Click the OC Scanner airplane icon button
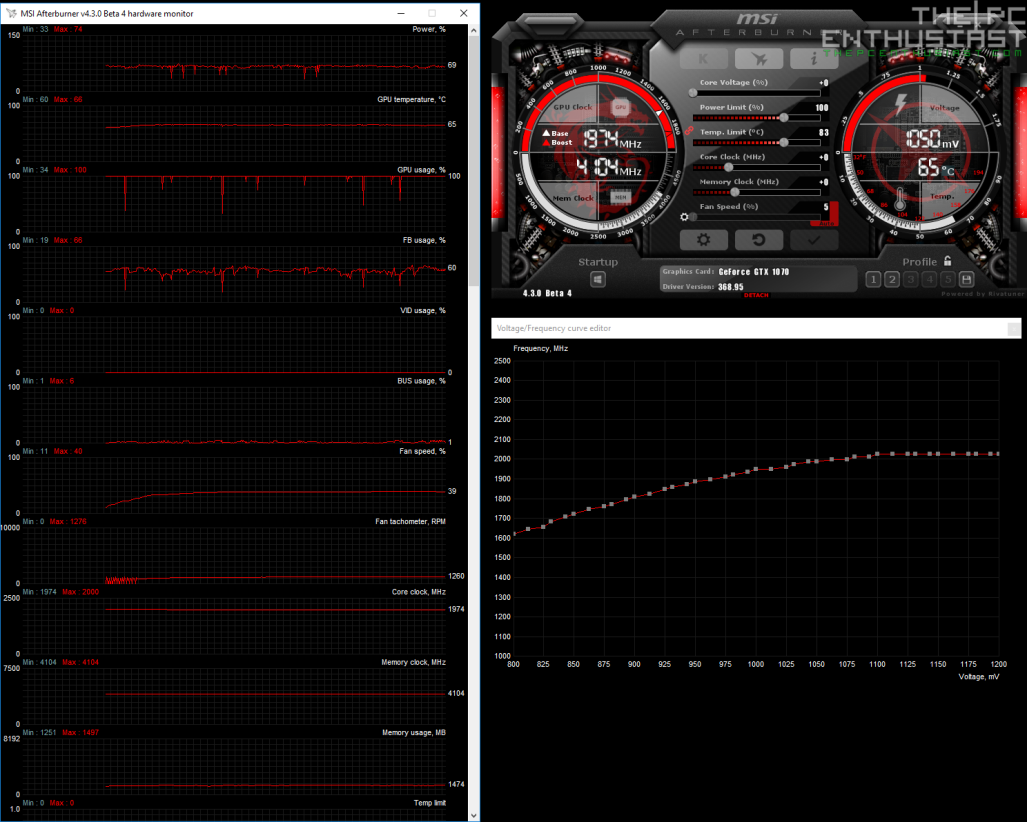The width and height of the screenshot is (1027, 822). point(758,58)
